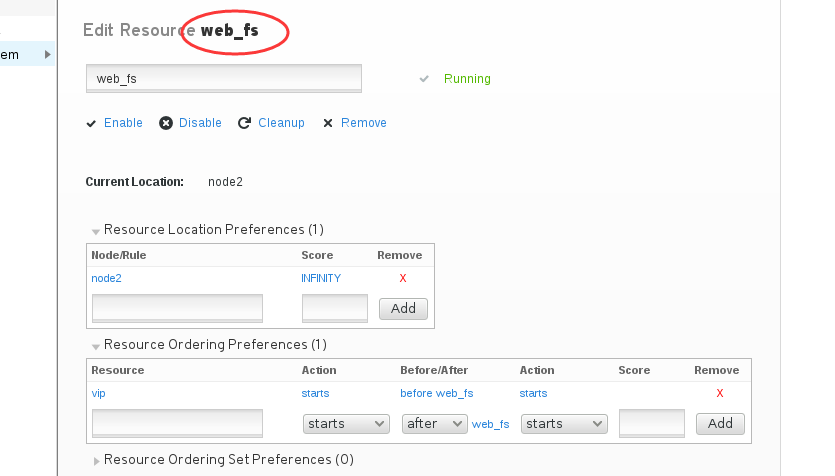
Task: Click the sidebar arrow next to 'em'
Action: [x=47, y=54]
